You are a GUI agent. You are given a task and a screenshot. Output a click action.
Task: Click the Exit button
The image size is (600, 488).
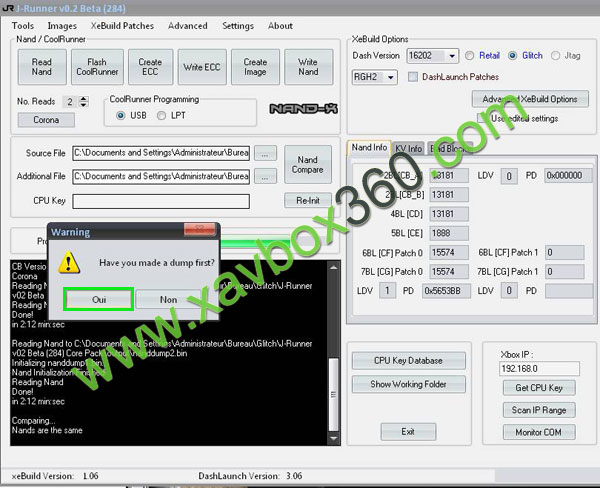(x=408, y=432)
